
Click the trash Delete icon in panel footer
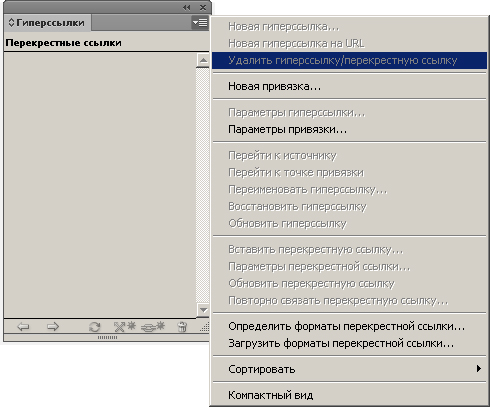(x=182, y=327)
